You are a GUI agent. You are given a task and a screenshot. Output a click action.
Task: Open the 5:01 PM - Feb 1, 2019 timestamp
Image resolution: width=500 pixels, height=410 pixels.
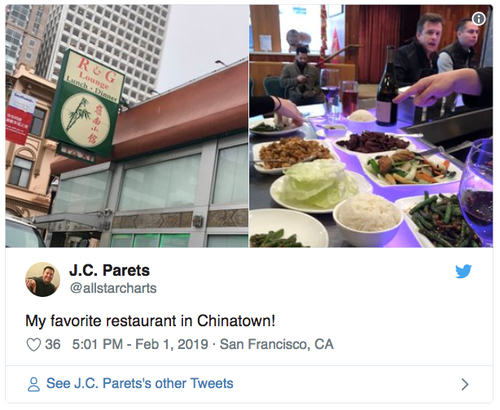click(140, 344)
